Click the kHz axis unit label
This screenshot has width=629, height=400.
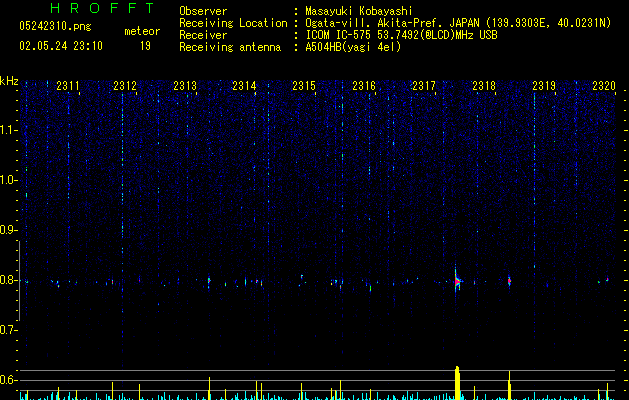(x=9, y=81)
